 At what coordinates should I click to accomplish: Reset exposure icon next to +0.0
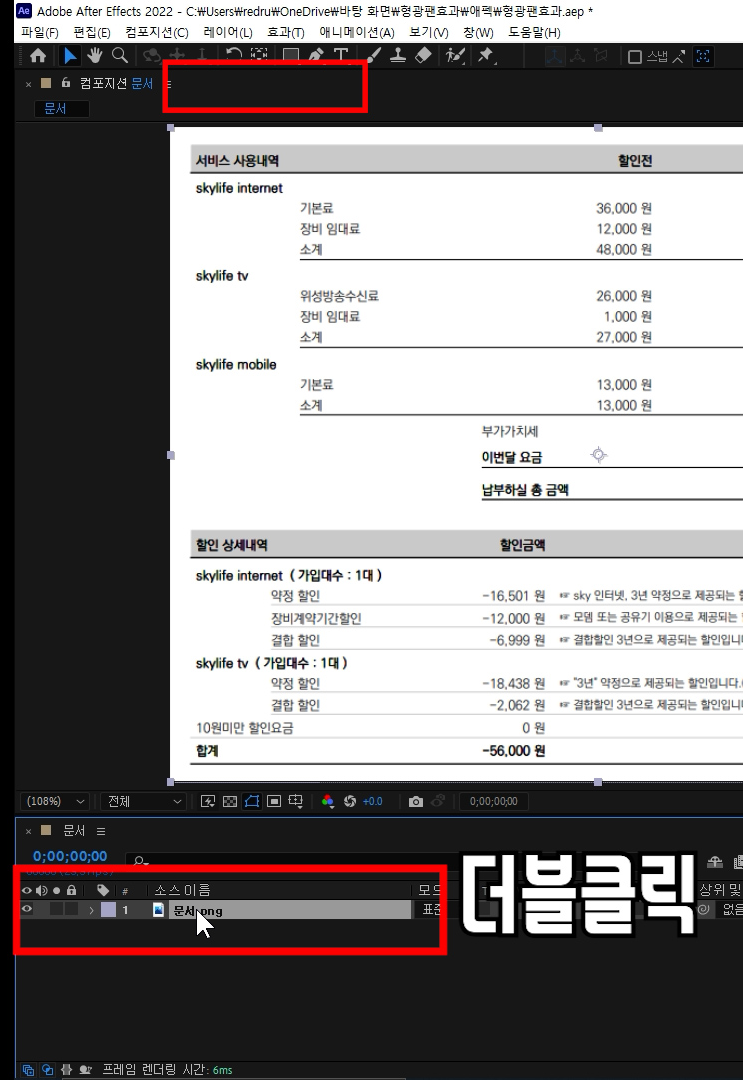tap(350, 801)
